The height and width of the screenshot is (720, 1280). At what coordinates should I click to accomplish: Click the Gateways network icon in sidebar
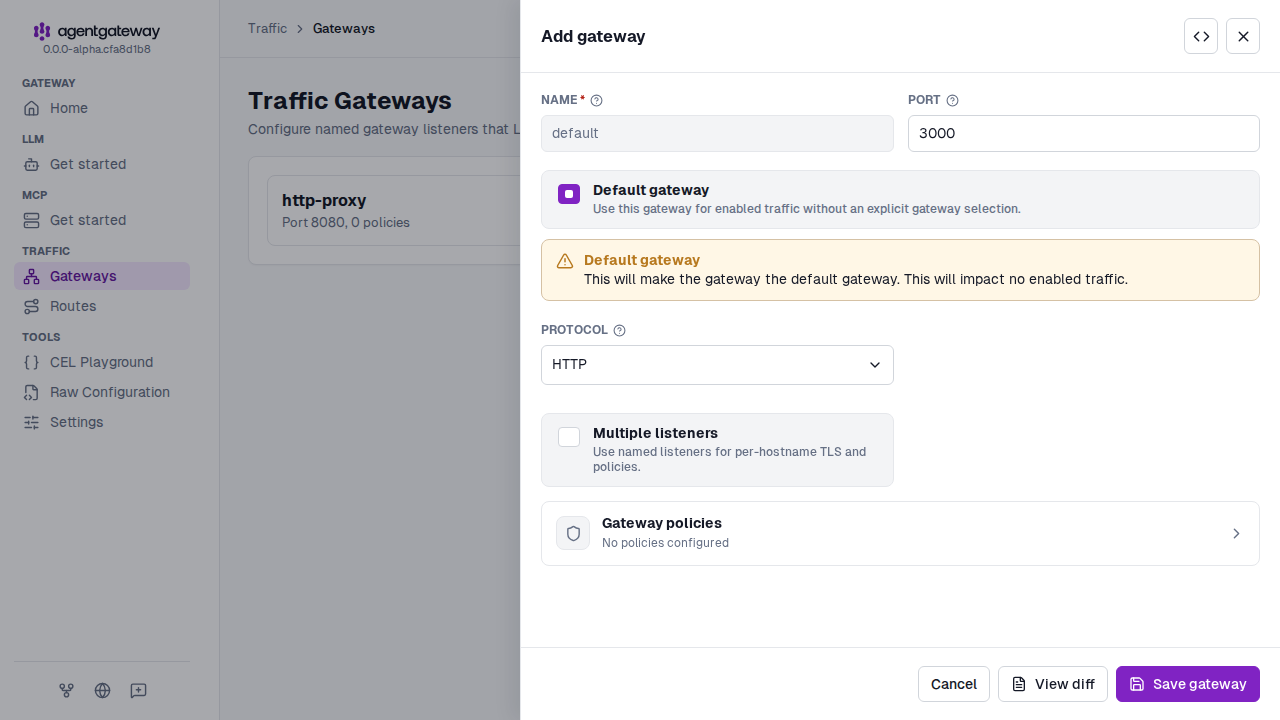click(x=32, y=276)
